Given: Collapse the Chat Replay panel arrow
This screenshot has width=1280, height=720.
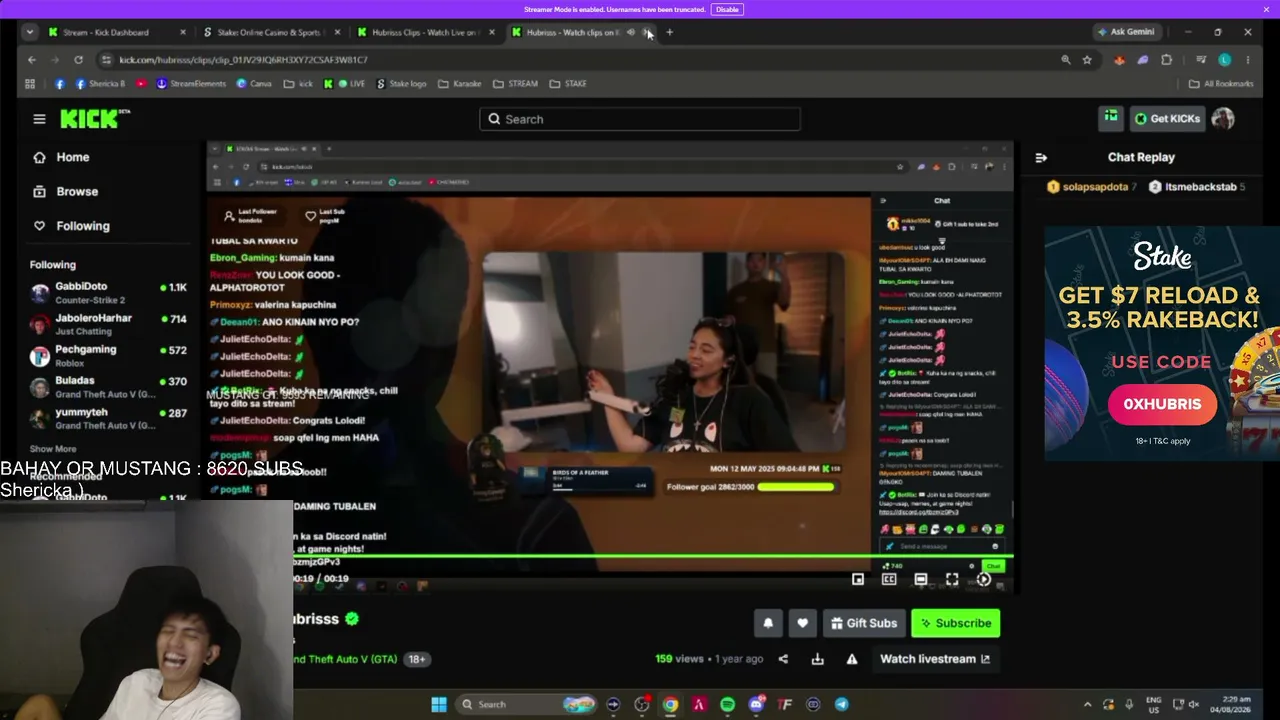Looking at the screenshot, I should 1041,157.
